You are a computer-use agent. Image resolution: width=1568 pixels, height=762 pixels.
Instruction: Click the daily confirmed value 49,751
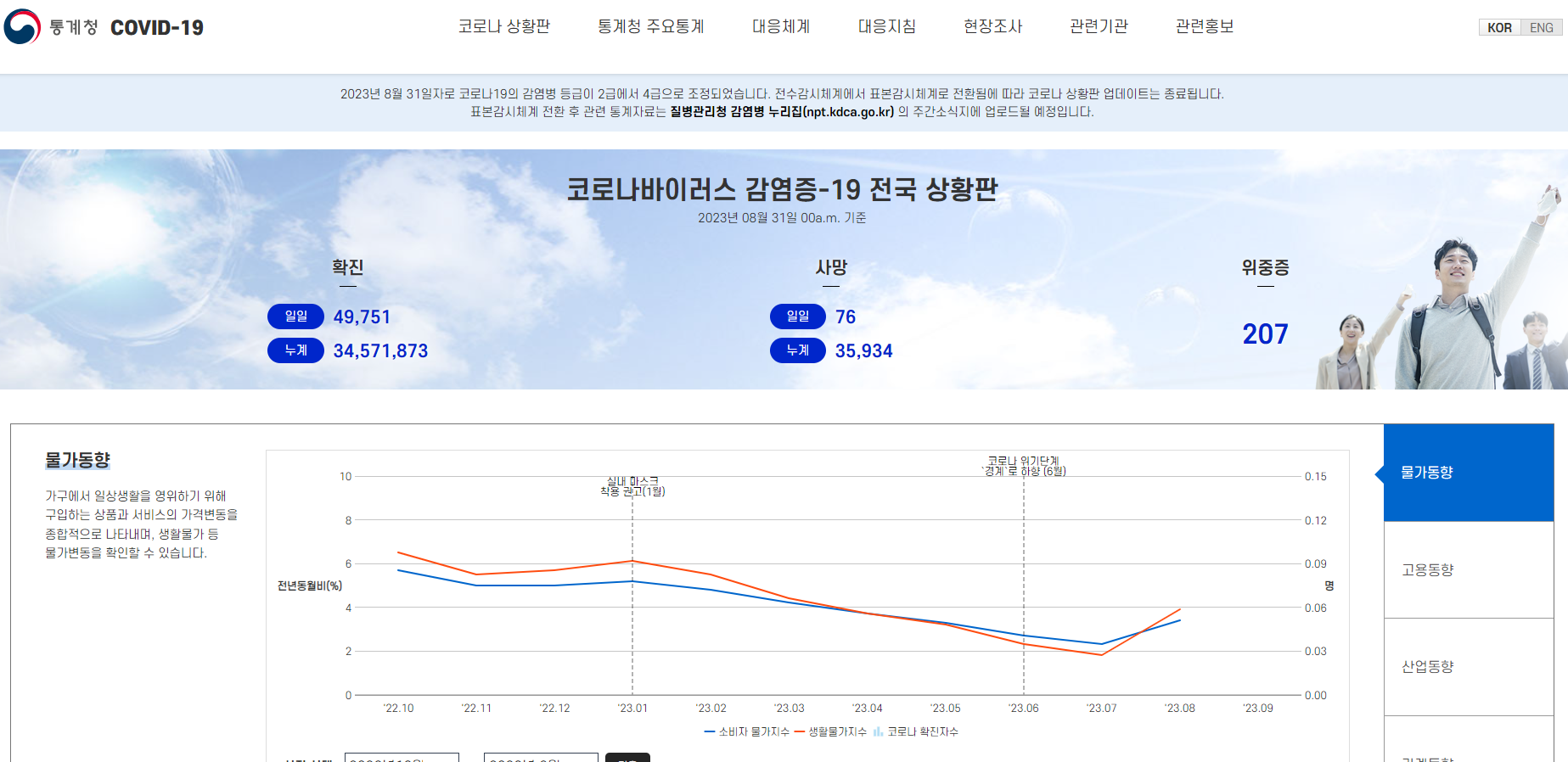coord(362,317)
